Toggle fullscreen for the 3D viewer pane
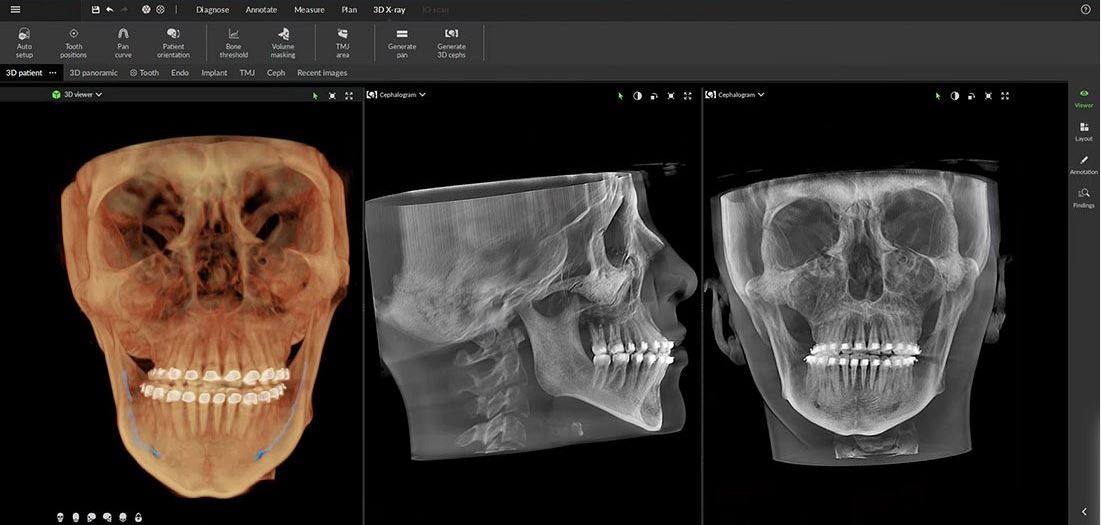 348,96
